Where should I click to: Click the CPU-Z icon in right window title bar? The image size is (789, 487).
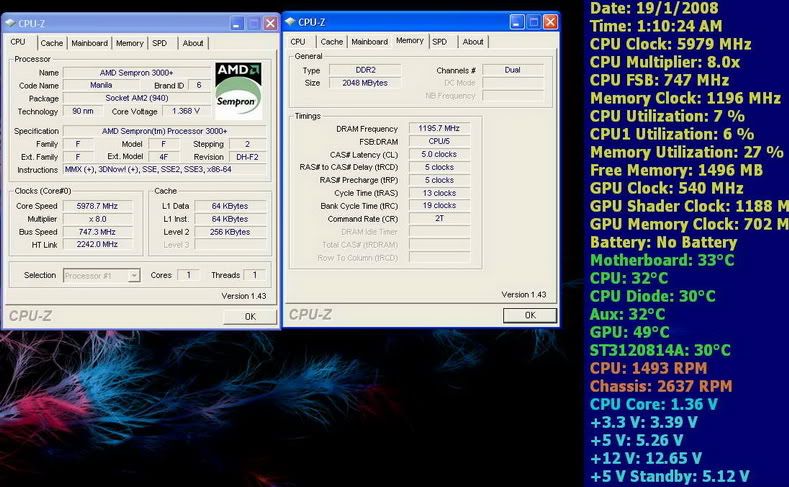(292, 21)
